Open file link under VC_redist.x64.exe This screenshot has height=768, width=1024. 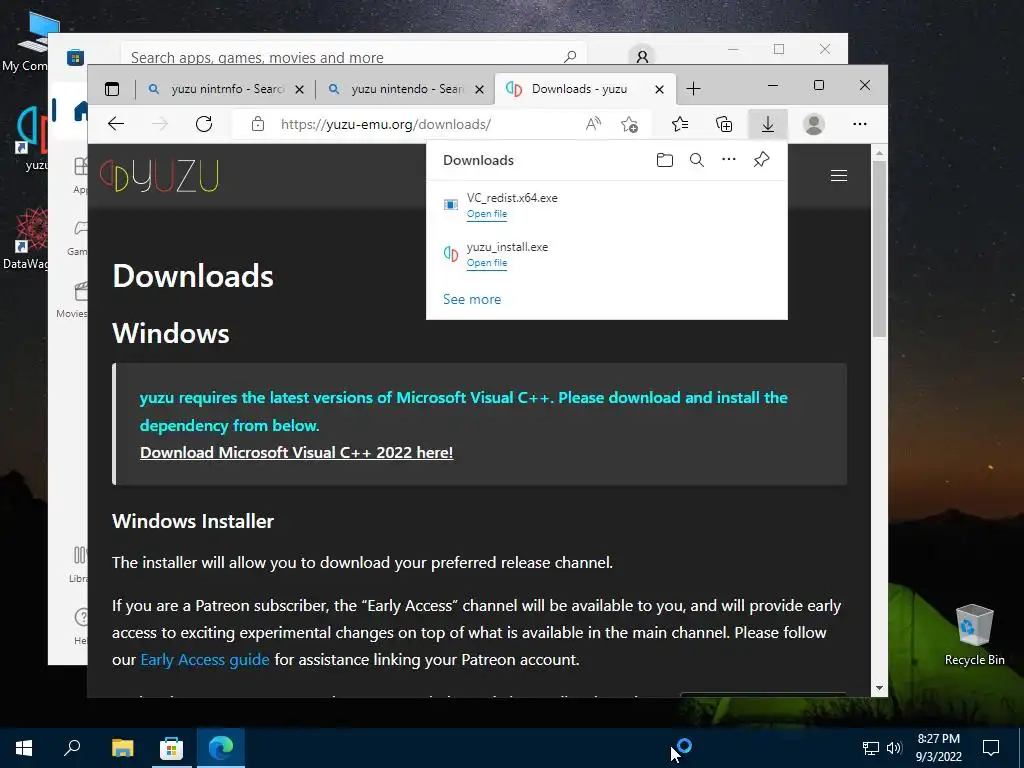tap(487, 214)
